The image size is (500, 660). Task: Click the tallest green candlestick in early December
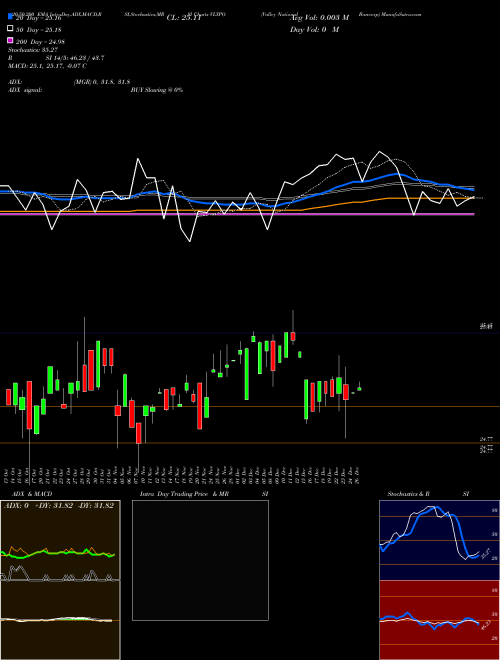(x=247, y=374)
